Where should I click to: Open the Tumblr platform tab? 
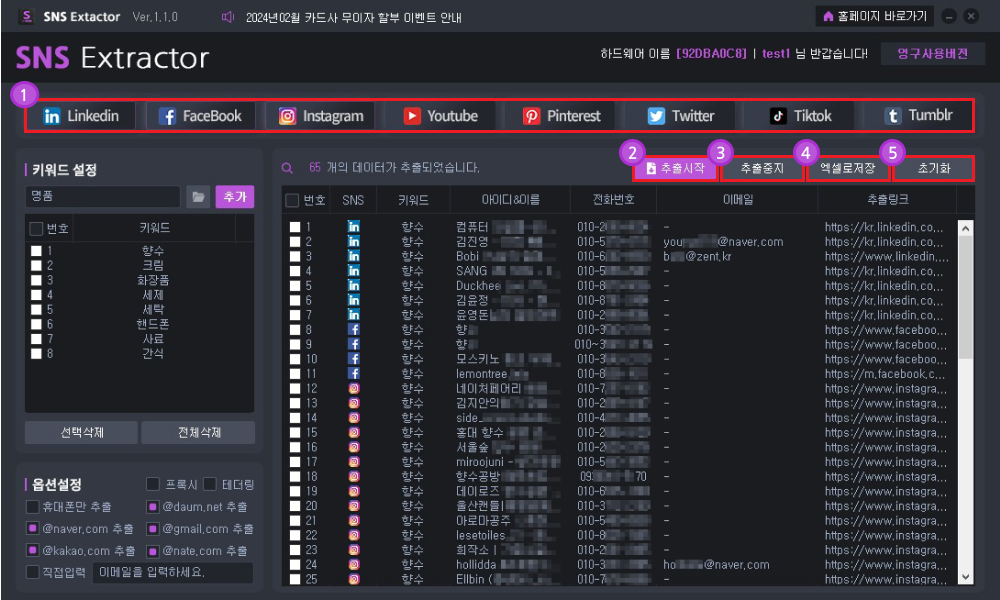[x=918, y=116]
